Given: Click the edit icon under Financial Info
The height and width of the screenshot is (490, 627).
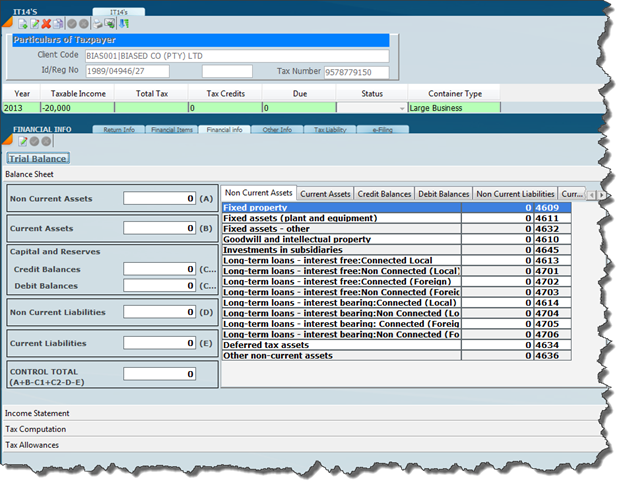Looking at the screenshot, I should click(21, 142).
